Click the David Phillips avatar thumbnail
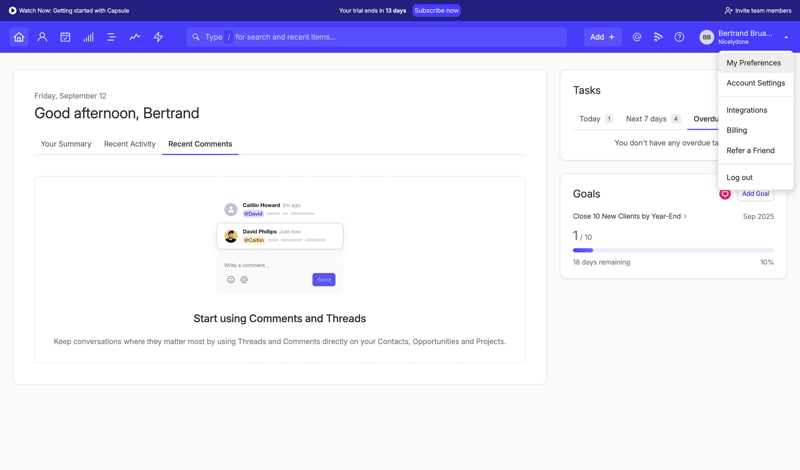 pos(231,236)
